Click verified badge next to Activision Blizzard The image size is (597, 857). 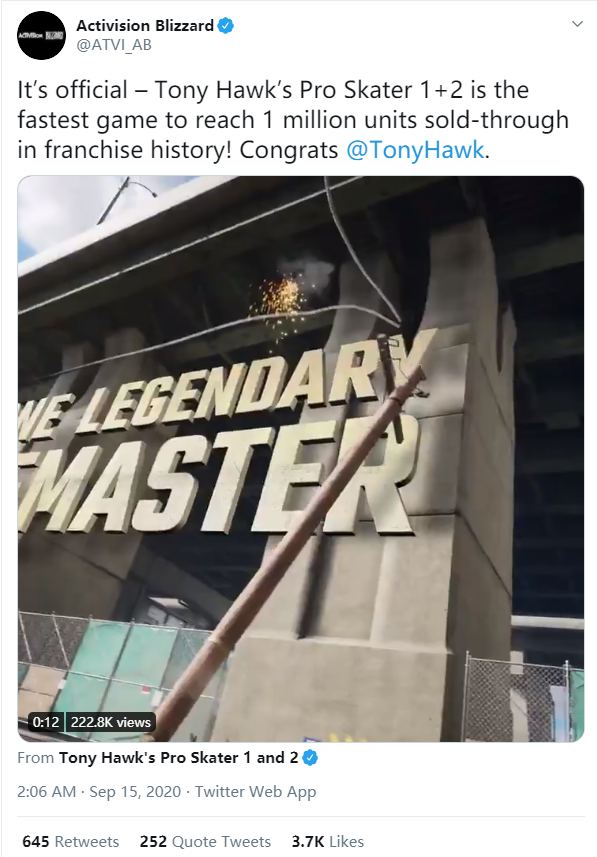(226, 26)
